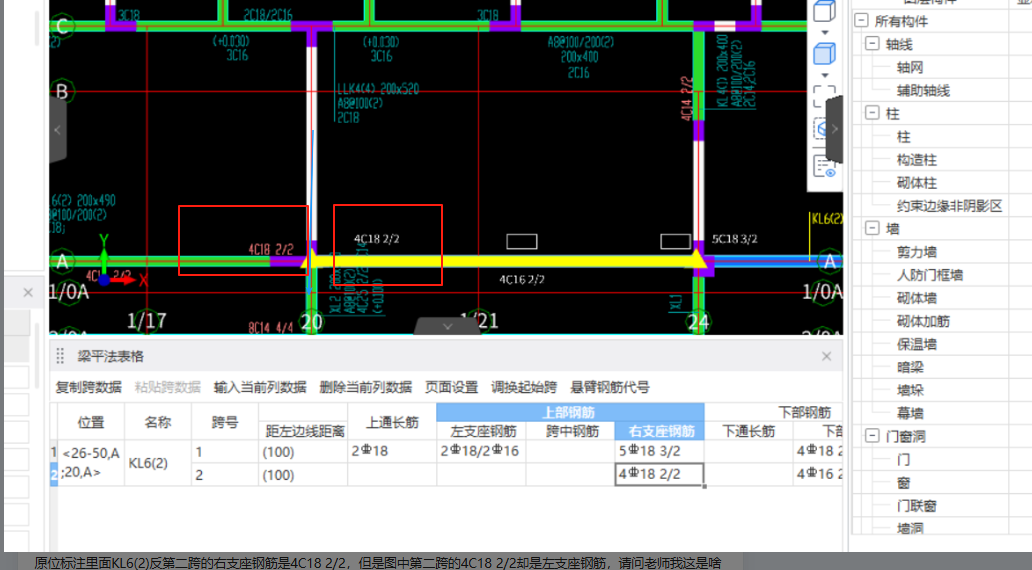Expand the left panel with gray arrow tab
Screen dimensions: 1032x570
[58, 130]
